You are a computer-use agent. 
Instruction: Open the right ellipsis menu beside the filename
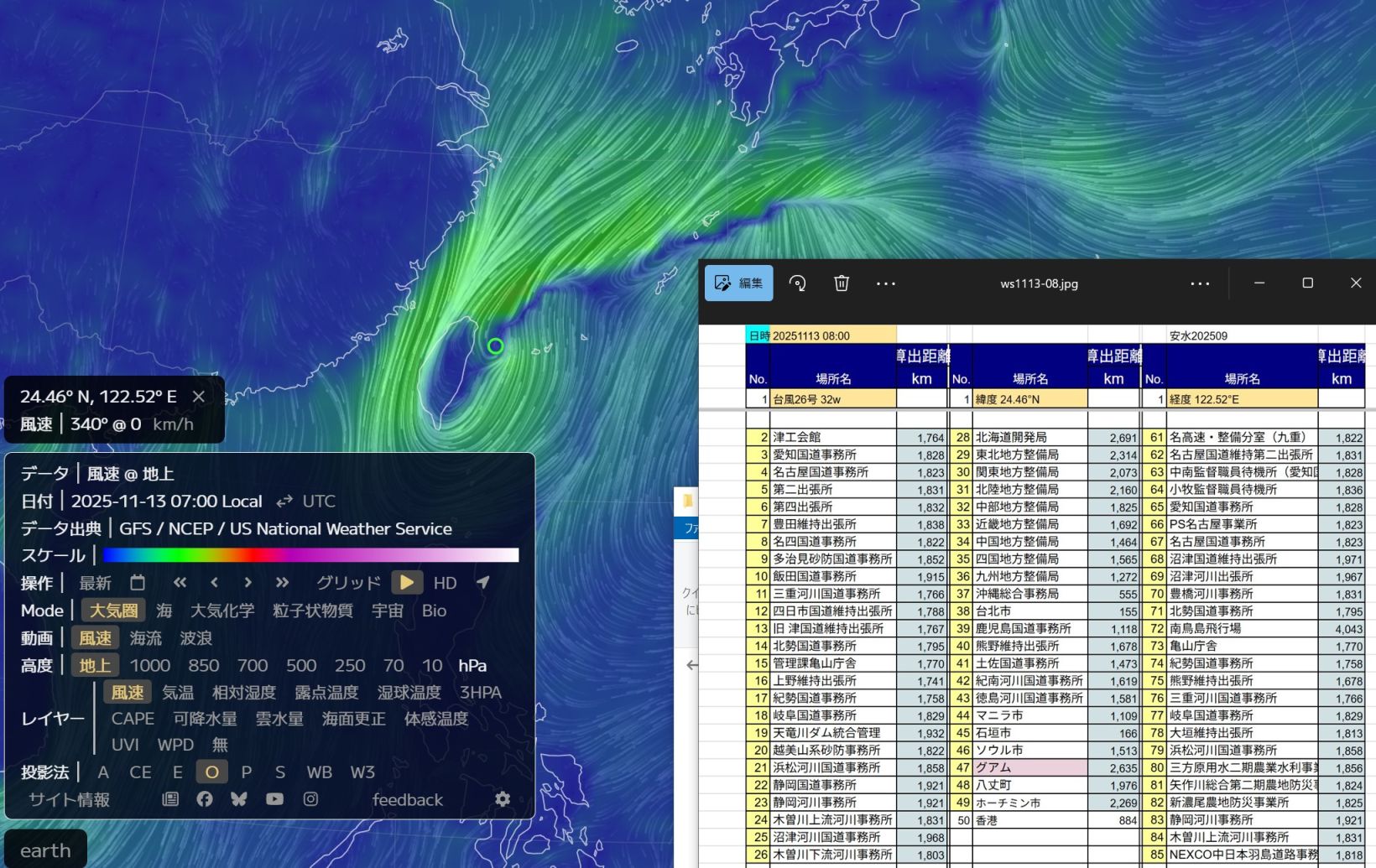click(x=1200, y=283)
